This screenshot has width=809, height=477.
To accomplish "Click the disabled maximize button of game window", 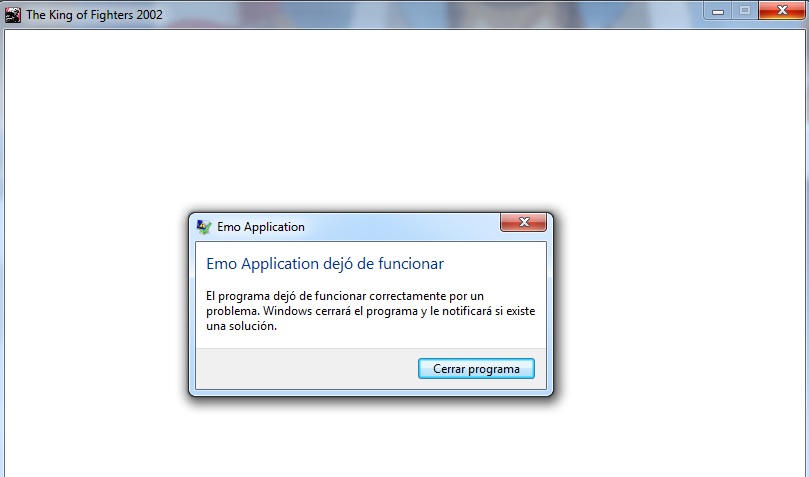I will pos(745,11).
